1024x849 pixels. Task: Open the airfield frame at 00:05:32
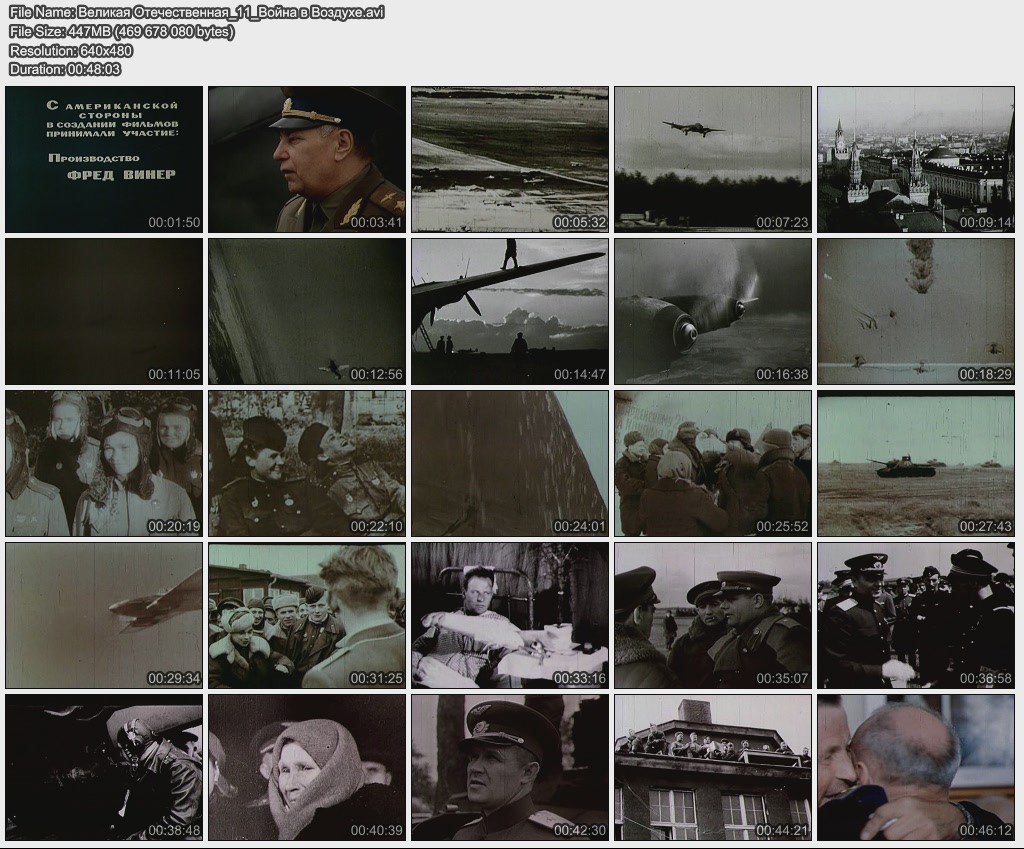pyautogui.click(x=510, y=159)
